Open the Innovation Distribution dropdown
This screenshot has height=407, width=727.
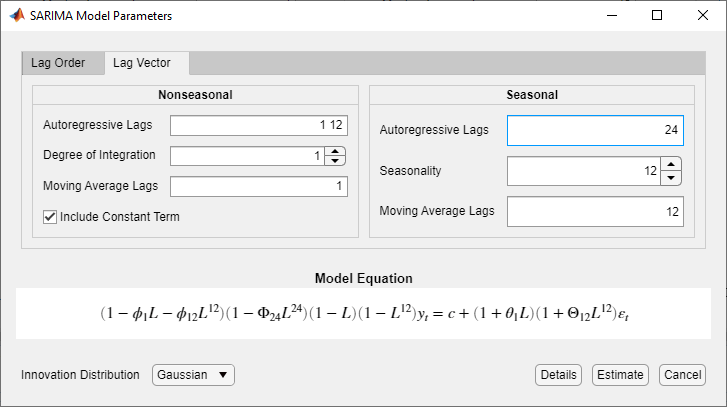click(194, 375)
